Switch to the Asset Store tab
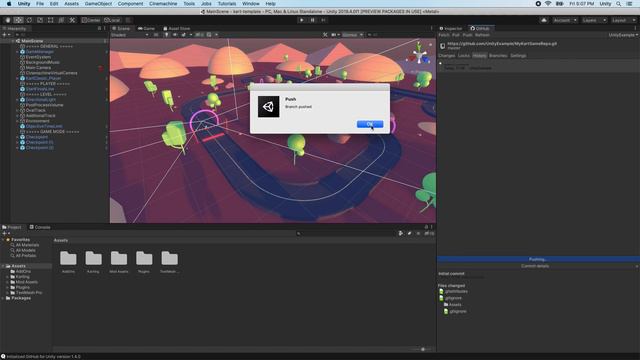The image size is (640, 360). pos(177,29)
